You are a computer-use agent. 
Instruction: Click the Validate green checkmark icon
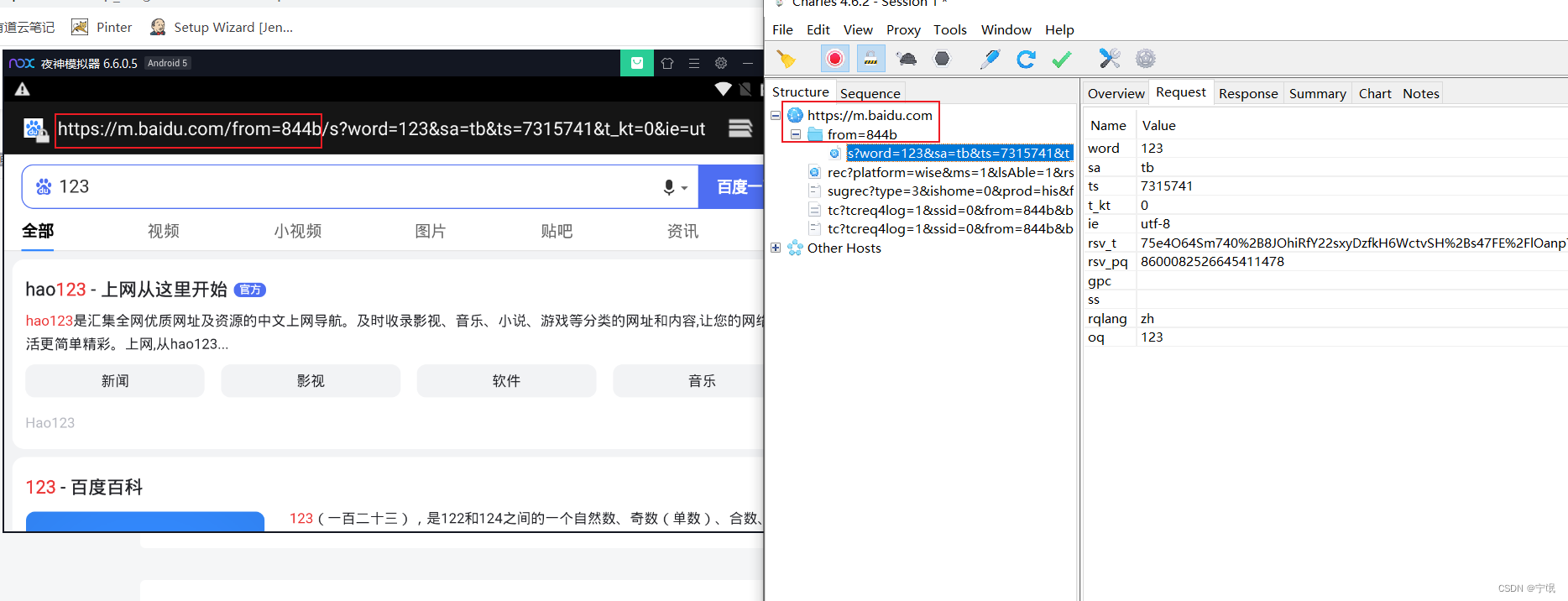(1062, 59)
